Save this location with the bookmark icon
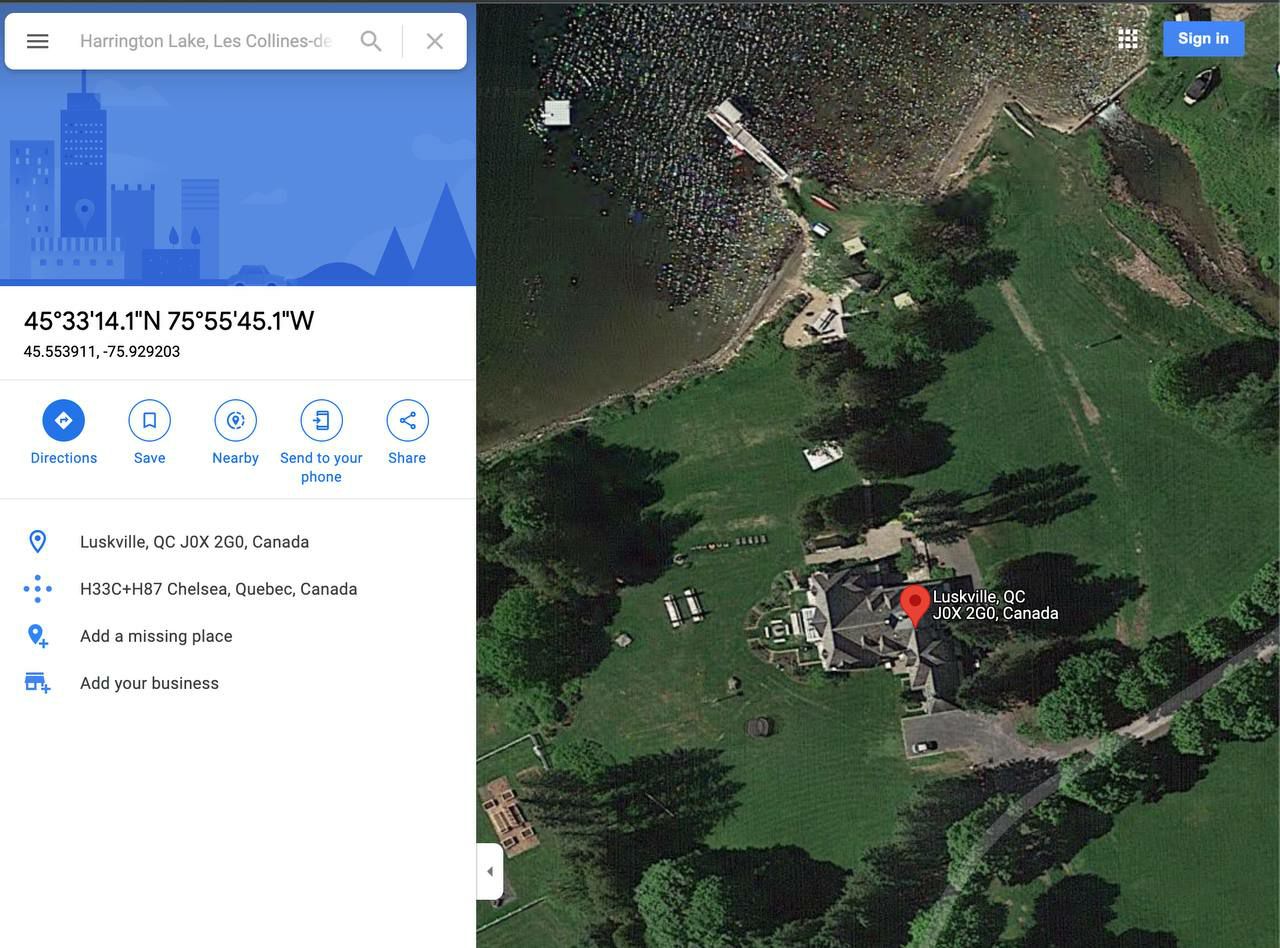 (150, 420)
